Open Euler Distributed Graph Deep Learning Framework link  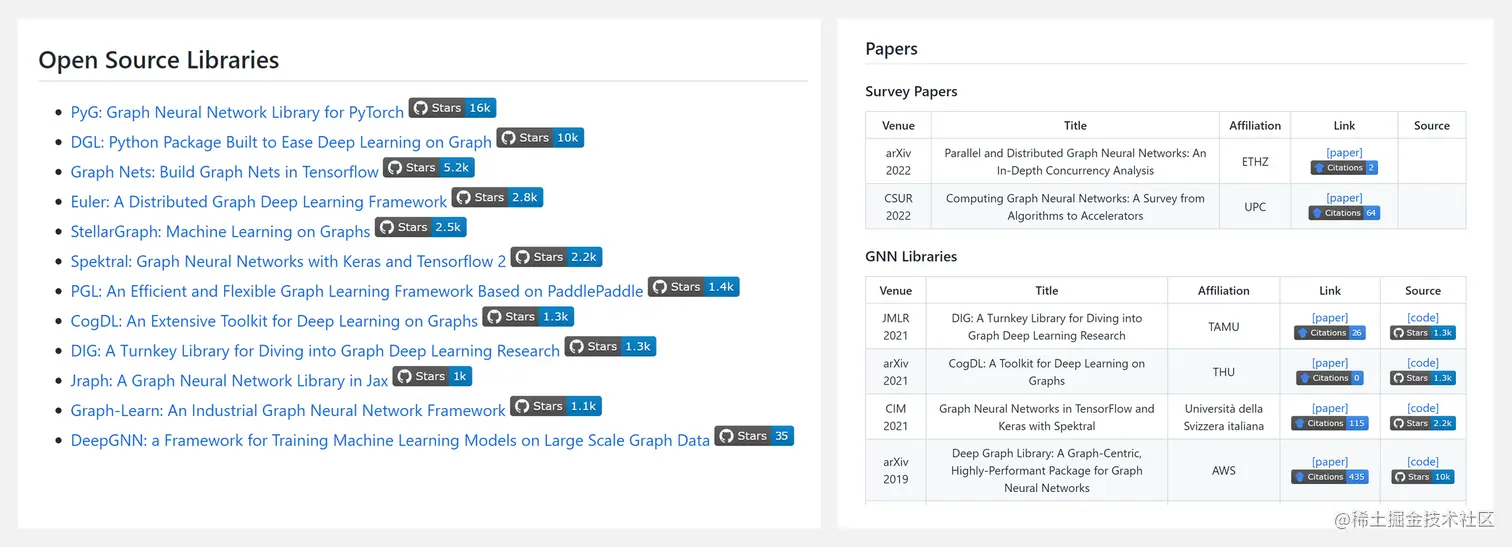click(259, 202)
